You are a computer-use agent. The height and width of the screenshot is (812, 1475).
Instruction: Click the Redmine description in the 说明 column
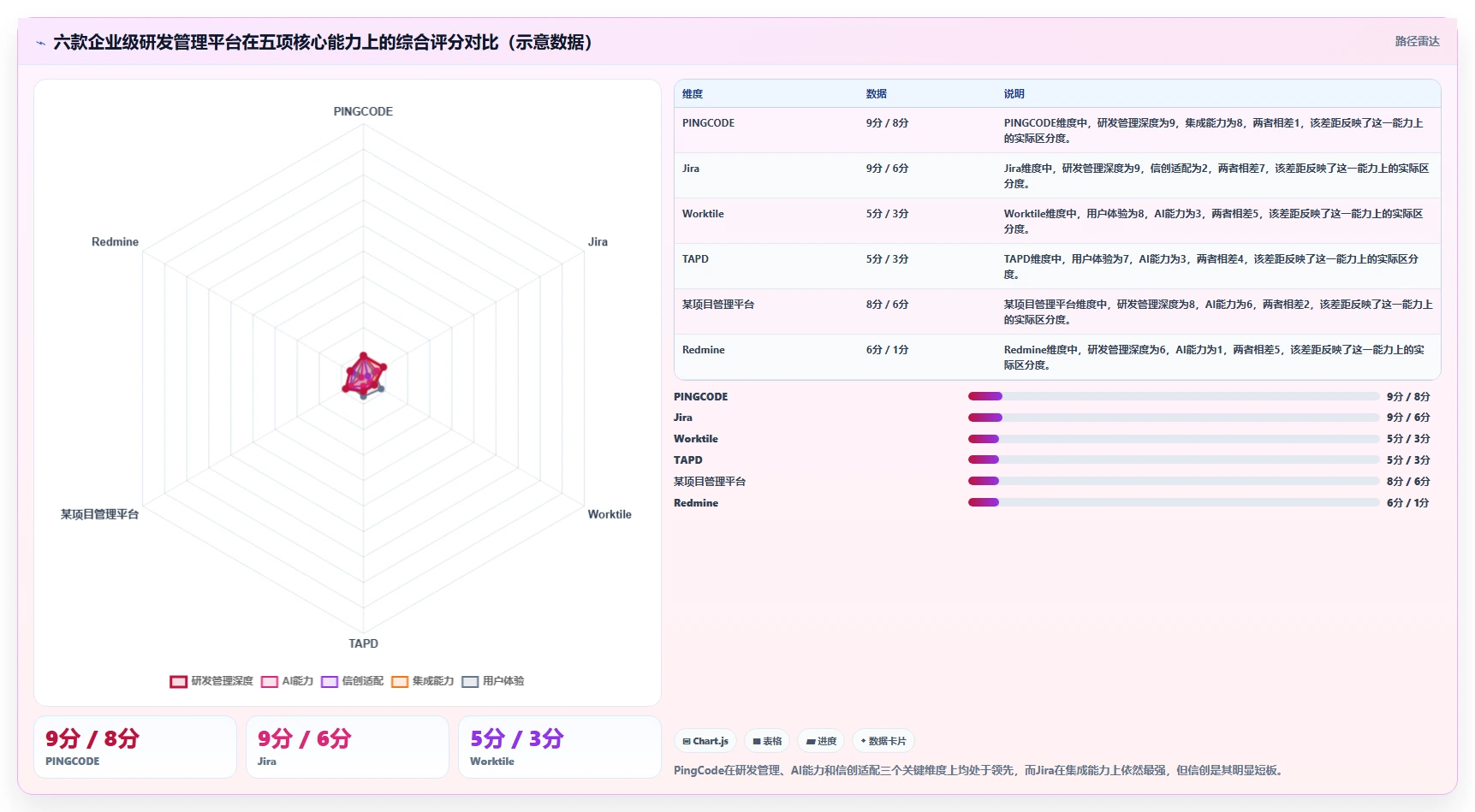1214,358
